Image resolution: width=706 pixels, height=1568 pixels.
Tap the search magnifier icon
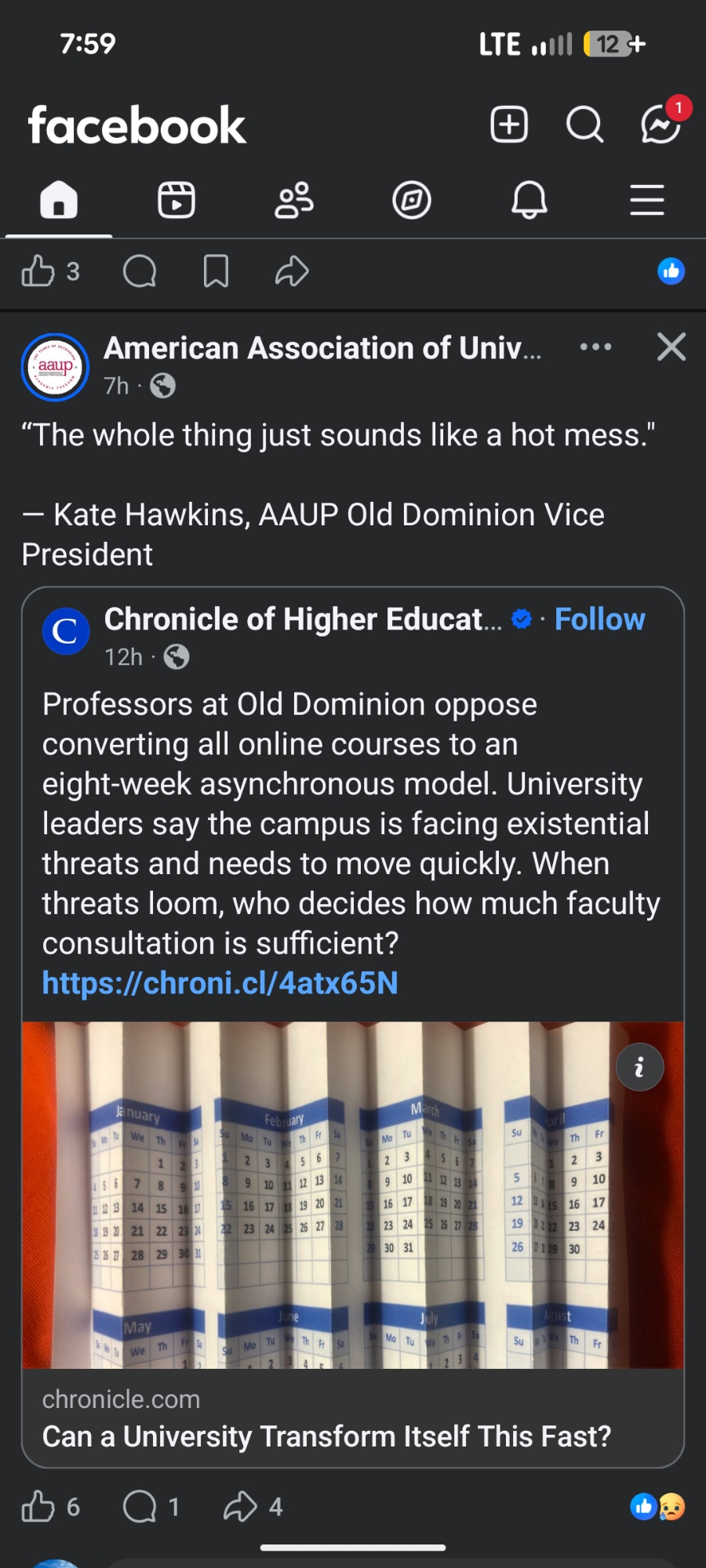584,125
